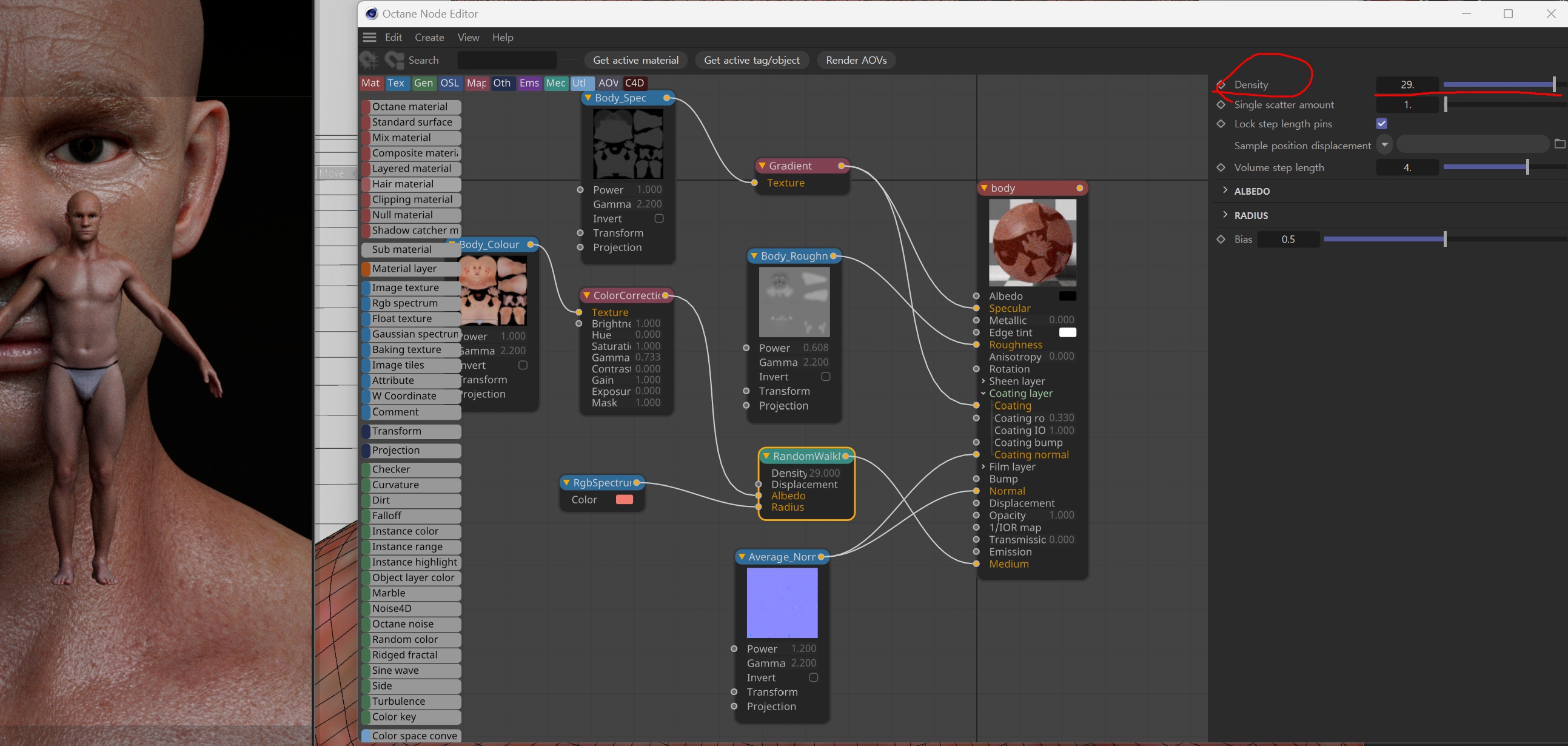This screenshot has width=1568, height=746.
Task: Click the Gradient node output pin
Action: [x=841, y=166]
